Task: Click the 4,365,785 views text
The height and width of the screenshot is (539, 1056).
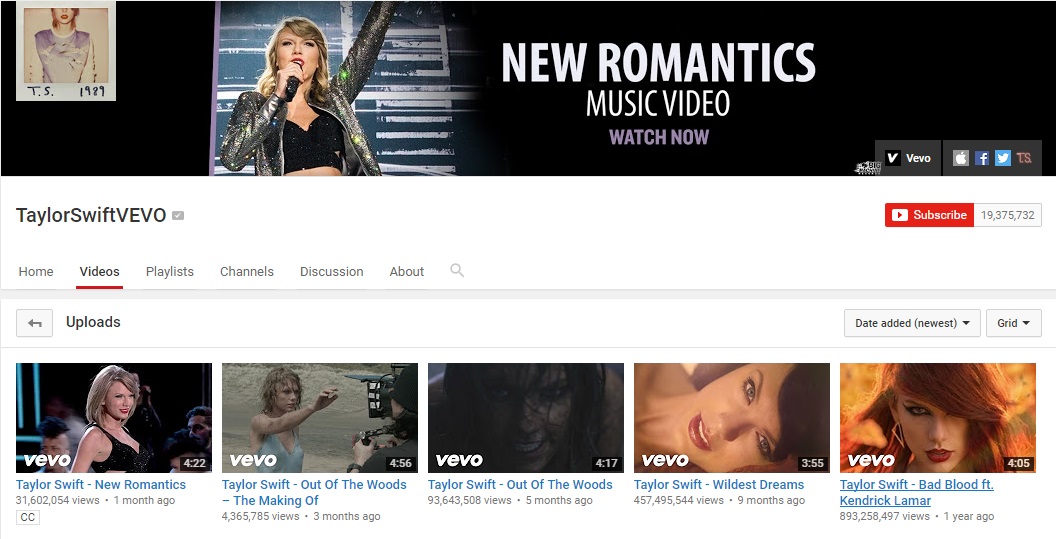Action: coord(261,517)
